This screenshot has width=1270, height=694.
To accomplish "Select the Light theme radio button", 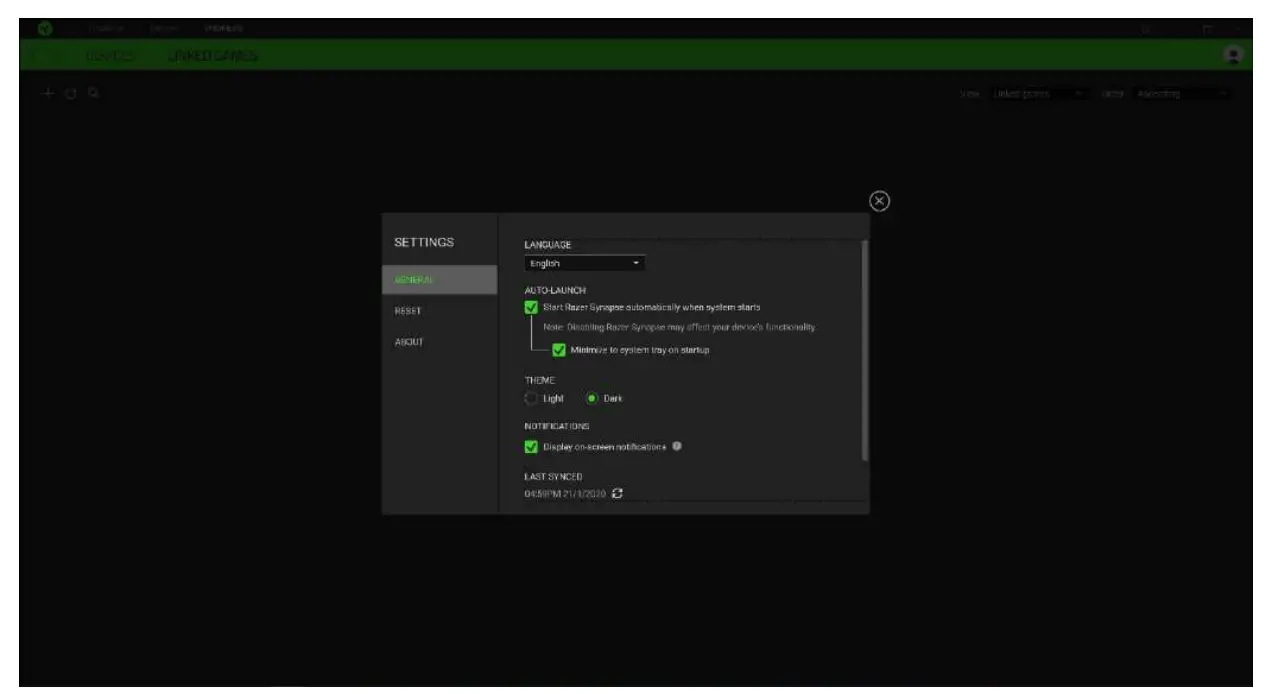I will [x=531, y=398].
